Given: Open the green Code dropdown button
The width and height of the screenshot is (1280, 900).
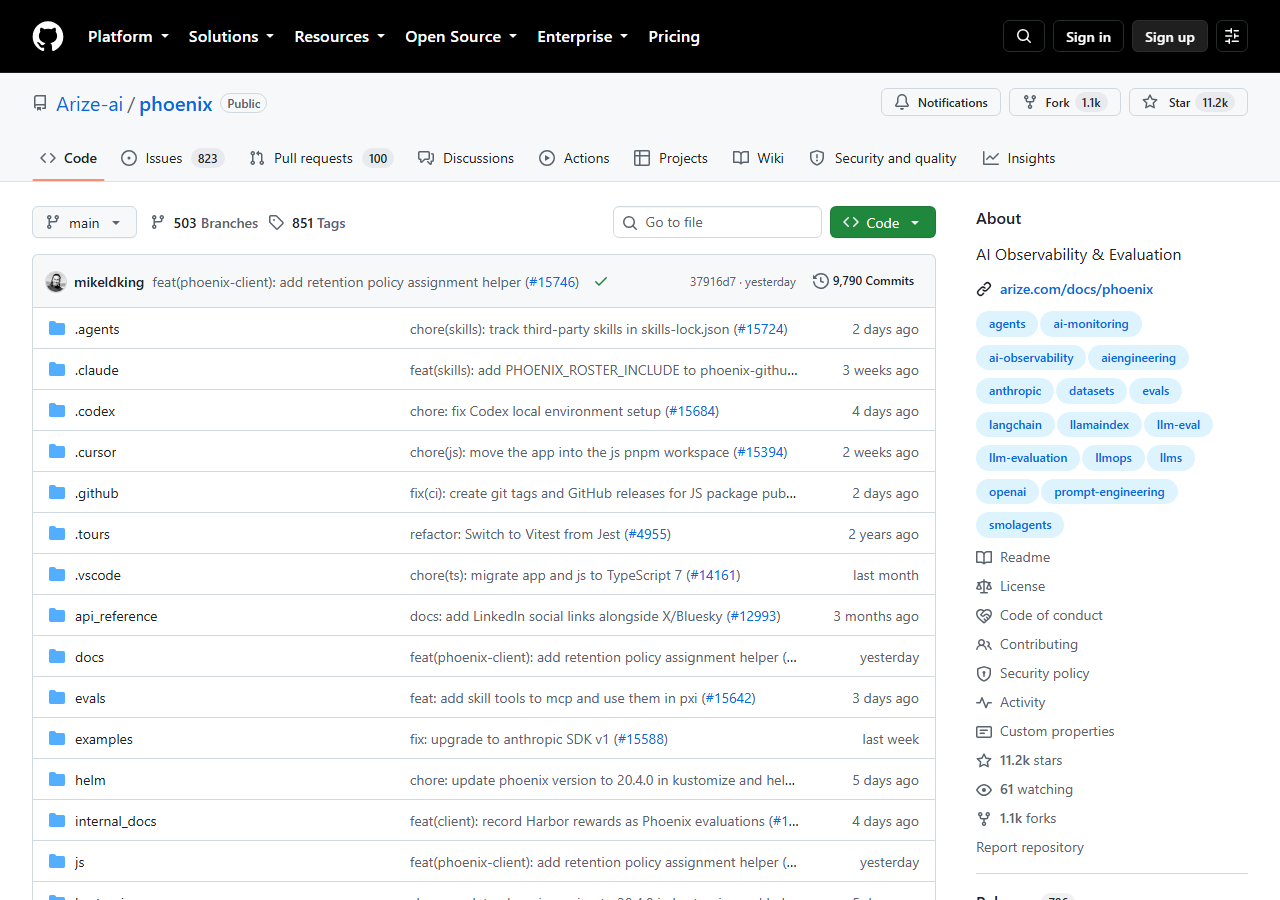Looking at the screenshot, I should [883, 222].
